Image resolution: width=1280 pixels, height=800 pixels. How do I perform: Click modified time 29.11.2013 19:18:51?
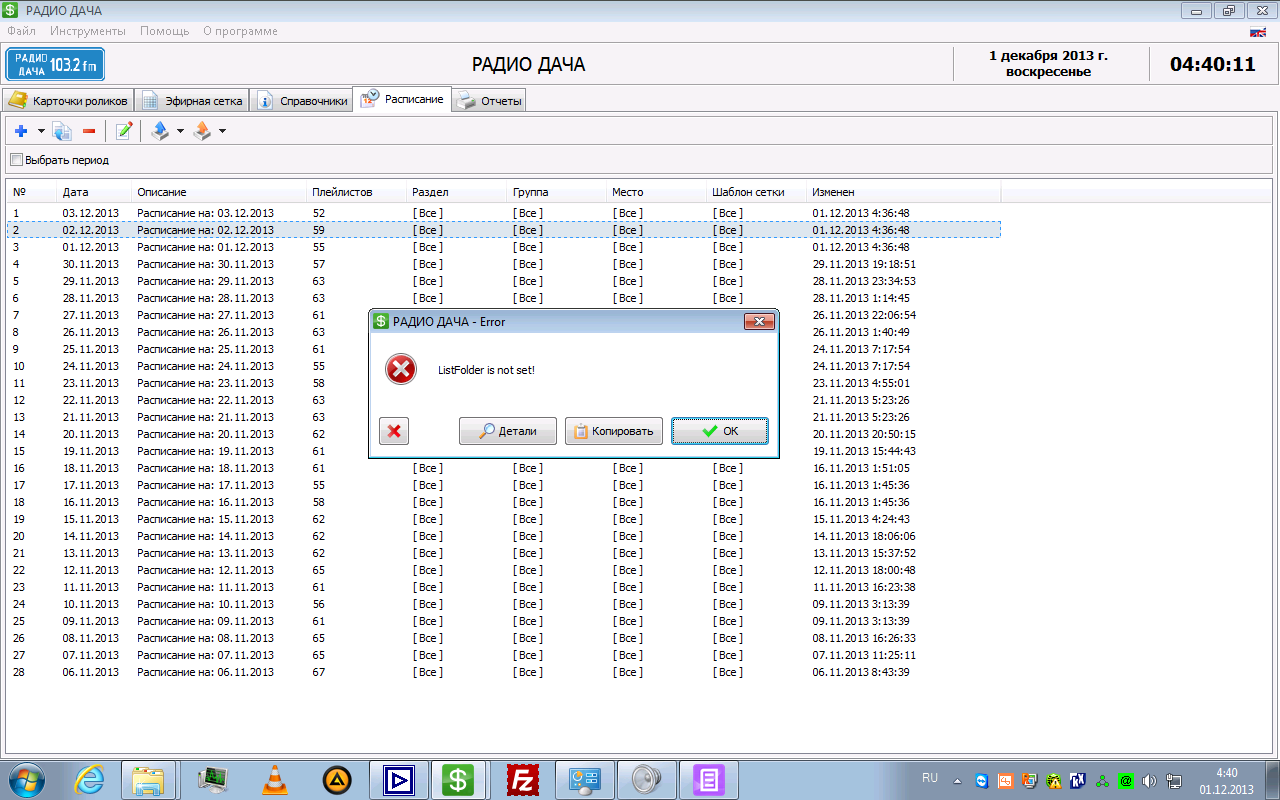[x=863, y=264]
